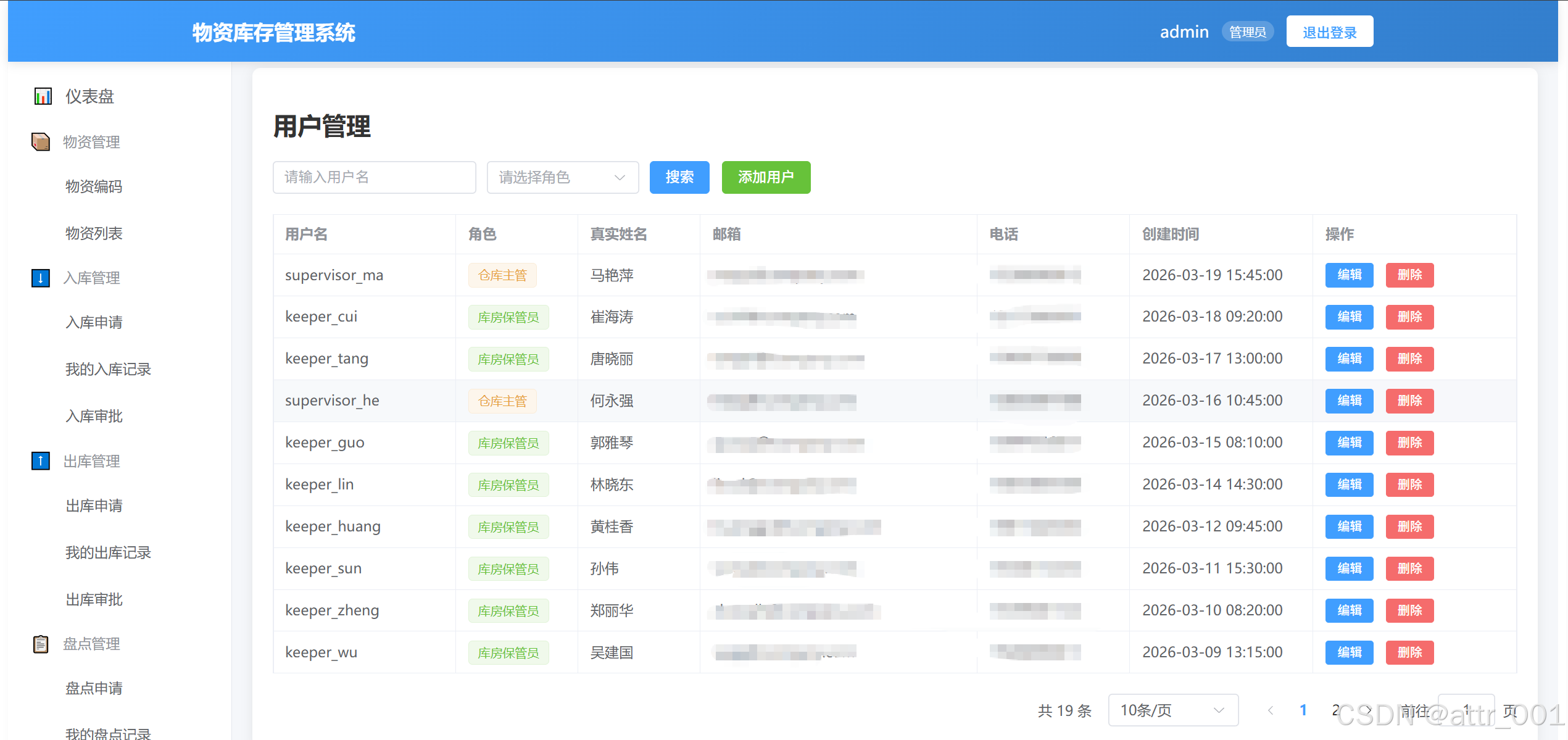Image resolution: width=1568 pixels, height=740 pixels.
Task: Edit user keeper_cui
Action: click(1349, 317)
